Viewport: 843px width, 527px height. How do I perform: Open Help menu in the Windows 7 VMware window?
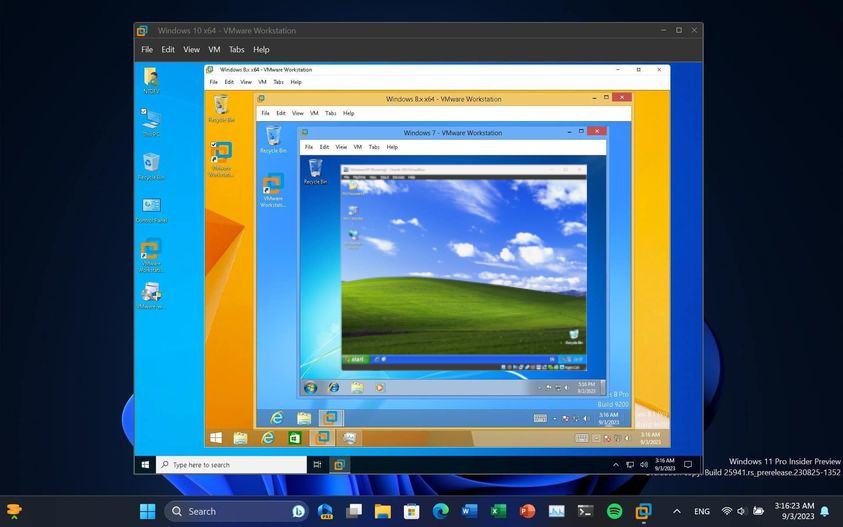pos(392,147)
